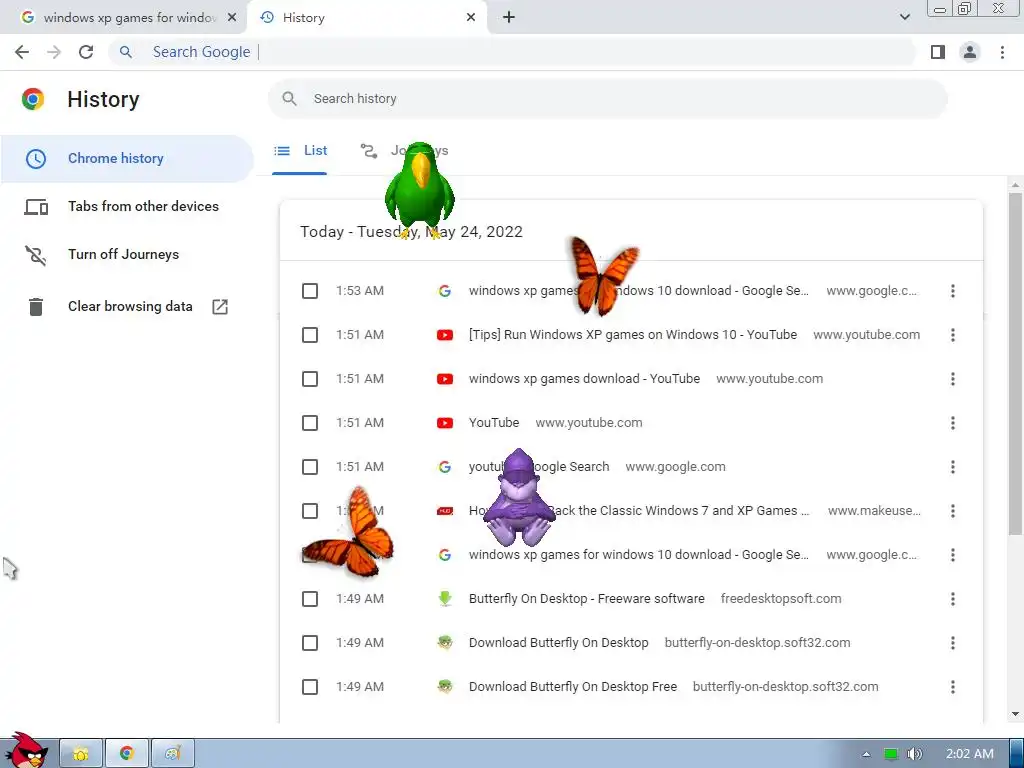
Task: Open a new tab with the plus icon
Action: (x=509, y=18)
